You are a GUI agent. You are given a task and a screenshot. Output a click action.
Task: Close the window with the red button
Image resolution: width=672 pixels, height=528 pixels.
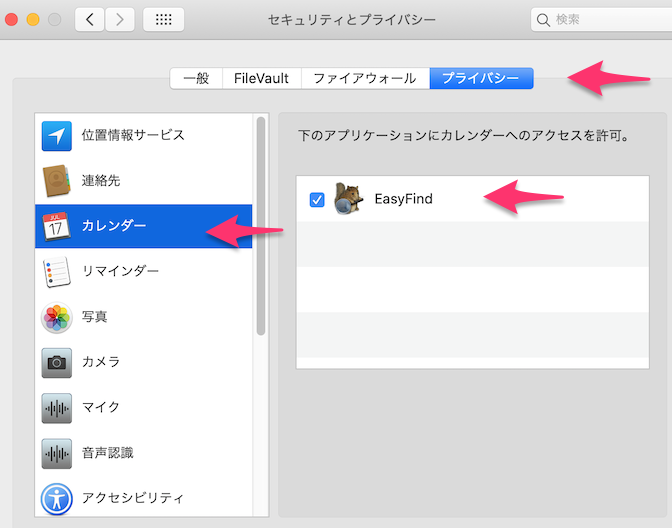[x=11, y=19]
